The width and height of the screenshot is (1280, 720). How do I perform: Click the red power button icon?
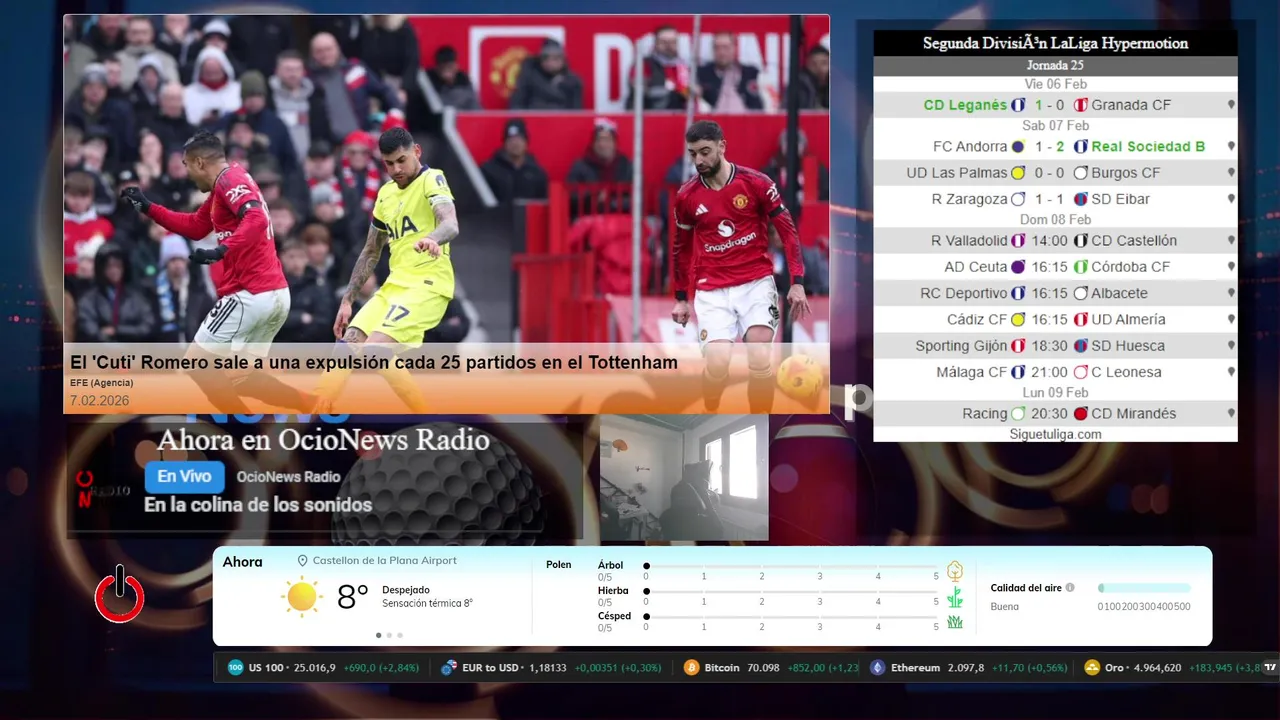tap(120, 595)
